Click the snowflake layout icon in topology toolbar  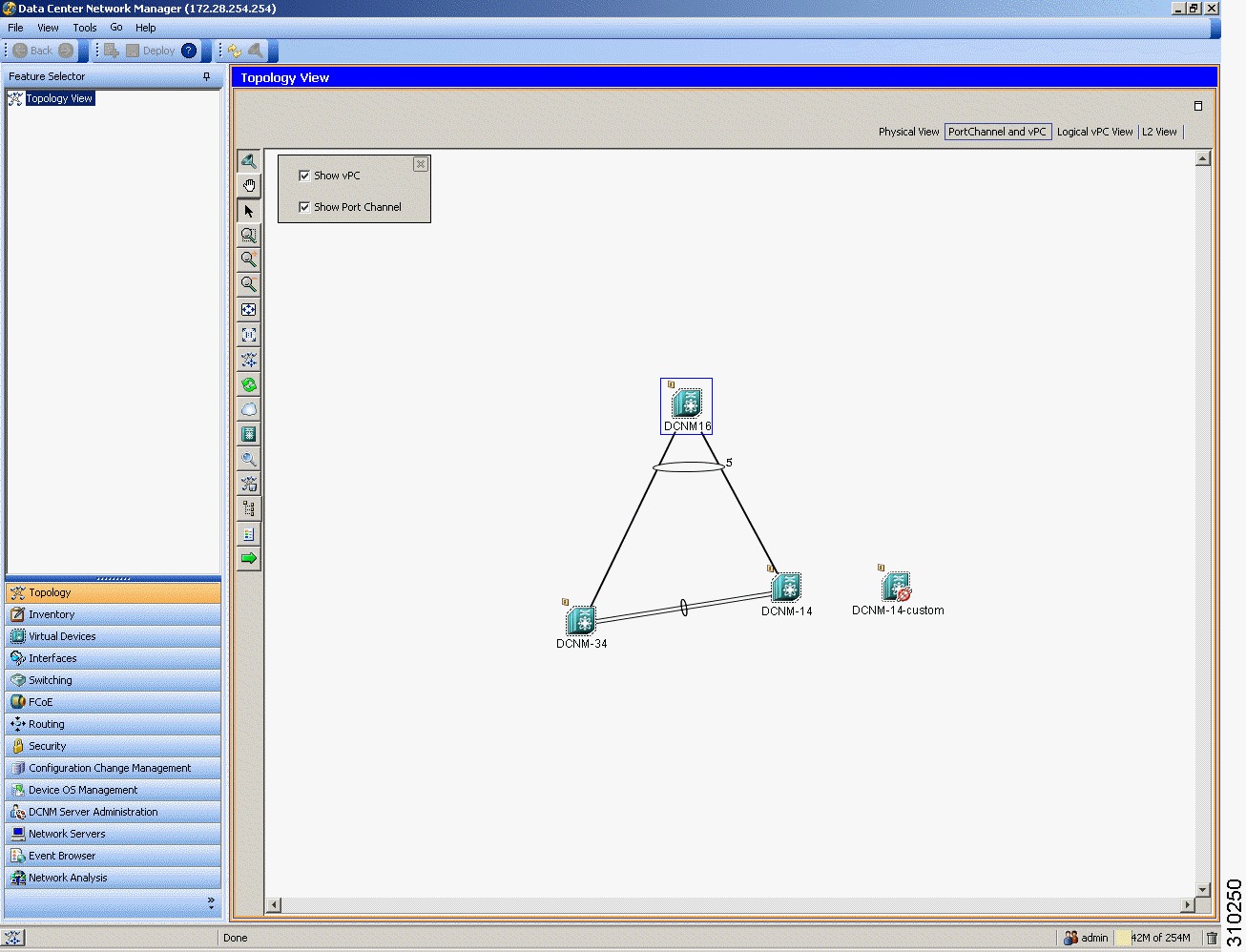click(249, 360)
